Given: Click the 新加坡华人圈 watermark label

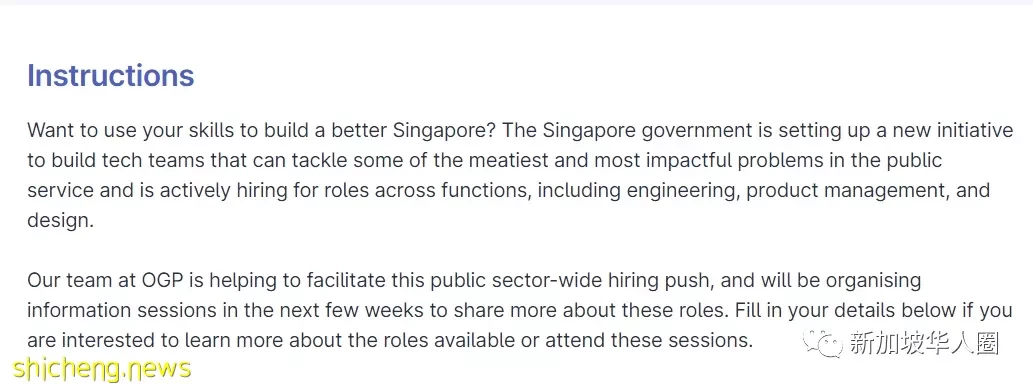Looking at the screenshot, I should 924,343.
